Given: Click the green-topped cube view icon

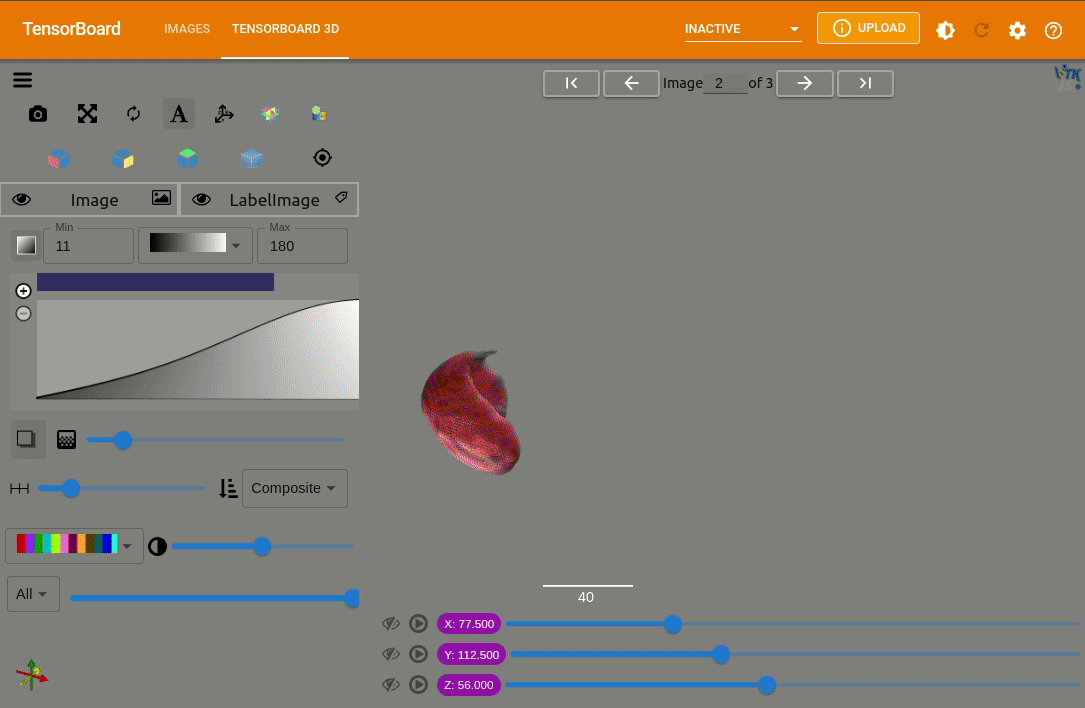Looking at the screenshot, I should [x=187, y=157].
